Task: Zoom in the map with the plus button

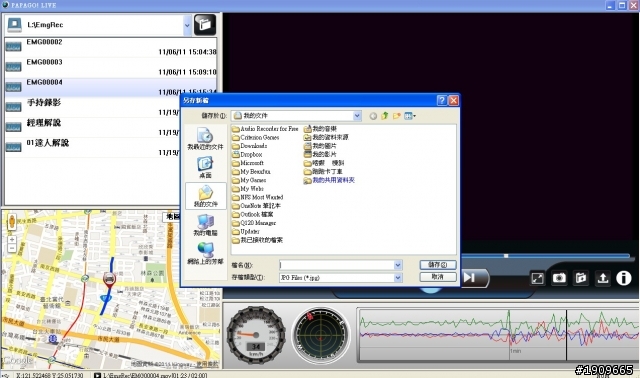Action: coord(12,240)
